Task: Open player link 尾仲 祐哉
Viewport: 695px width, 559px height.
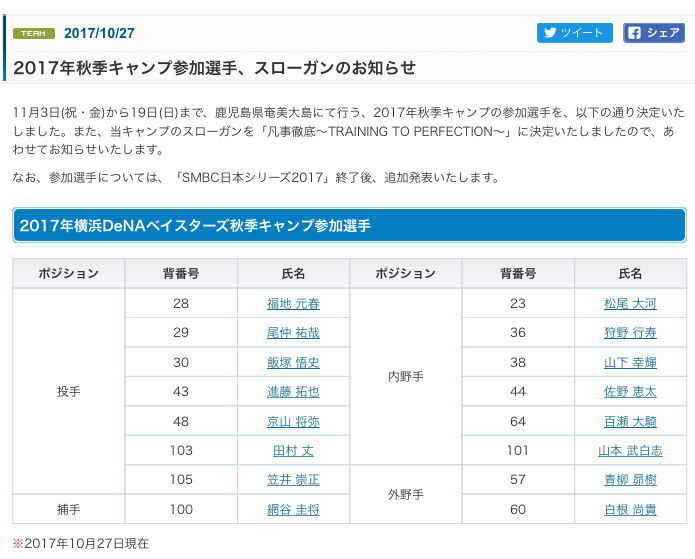Action: (x=293, y=333)
